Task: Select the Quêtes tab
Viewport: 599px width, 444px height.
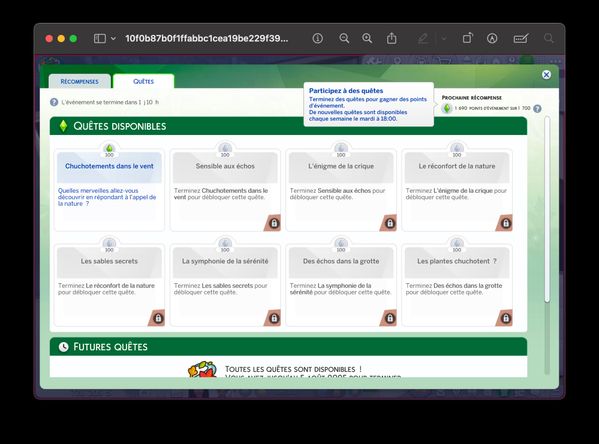Action: pyautogui.click(x=144, y=81)
